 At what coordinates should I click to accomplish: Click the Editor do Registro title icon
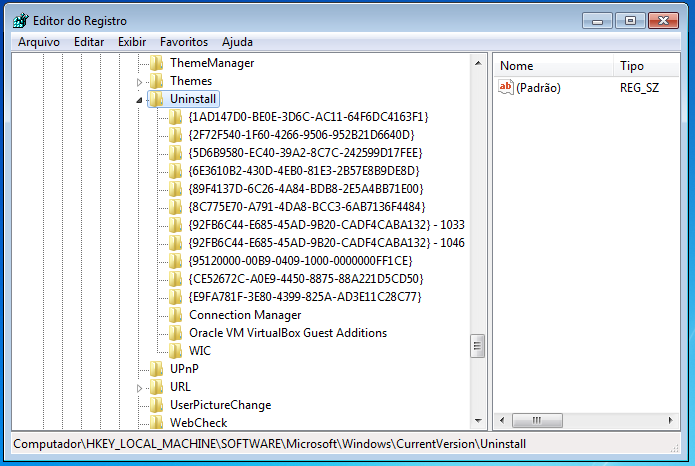tap(21, 20)
